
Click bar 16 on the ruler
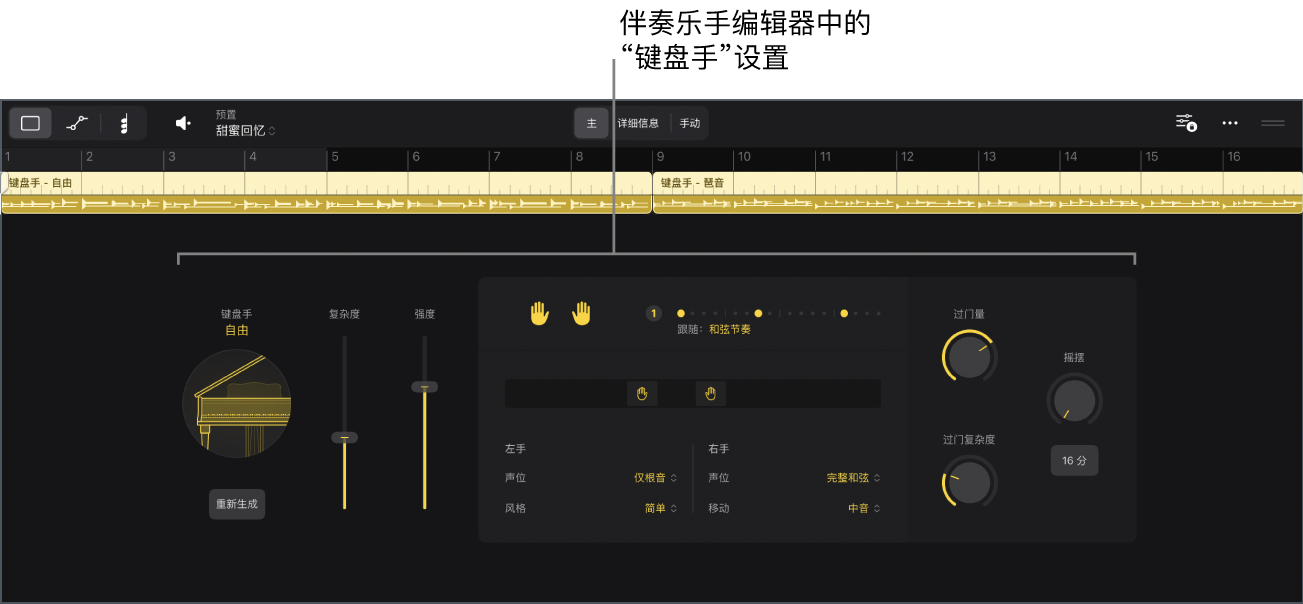[1233, 157]
